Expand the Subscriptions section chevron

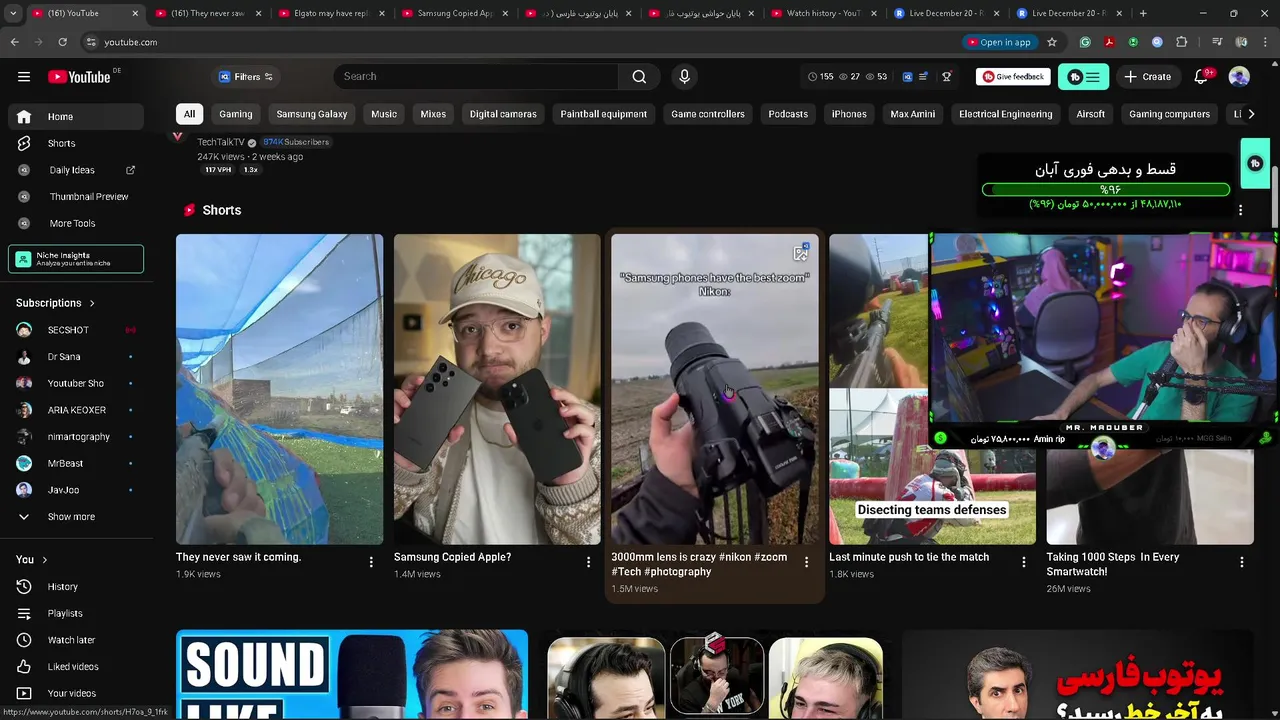point(92,303)
